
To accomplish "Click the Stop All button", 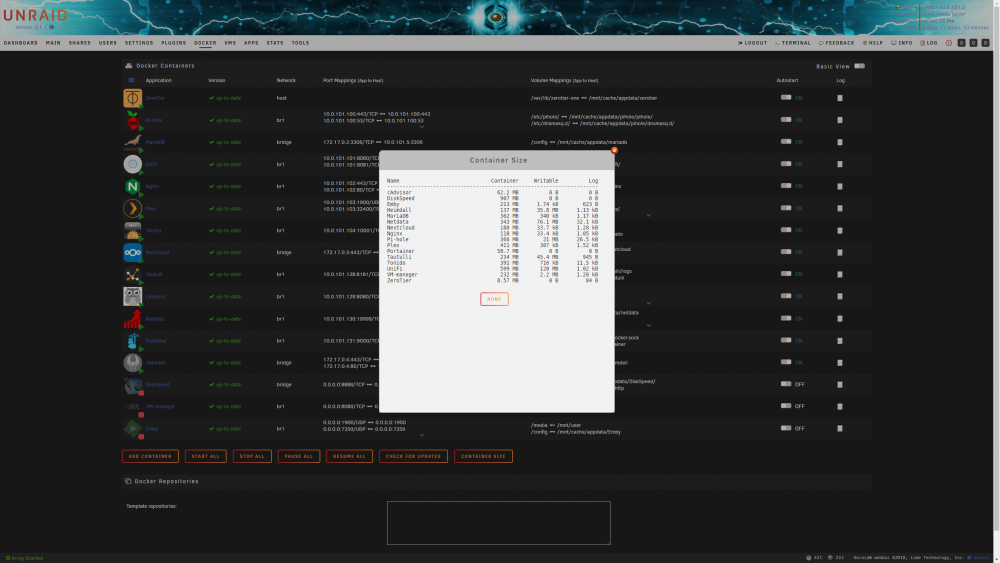I will point(252,456).
